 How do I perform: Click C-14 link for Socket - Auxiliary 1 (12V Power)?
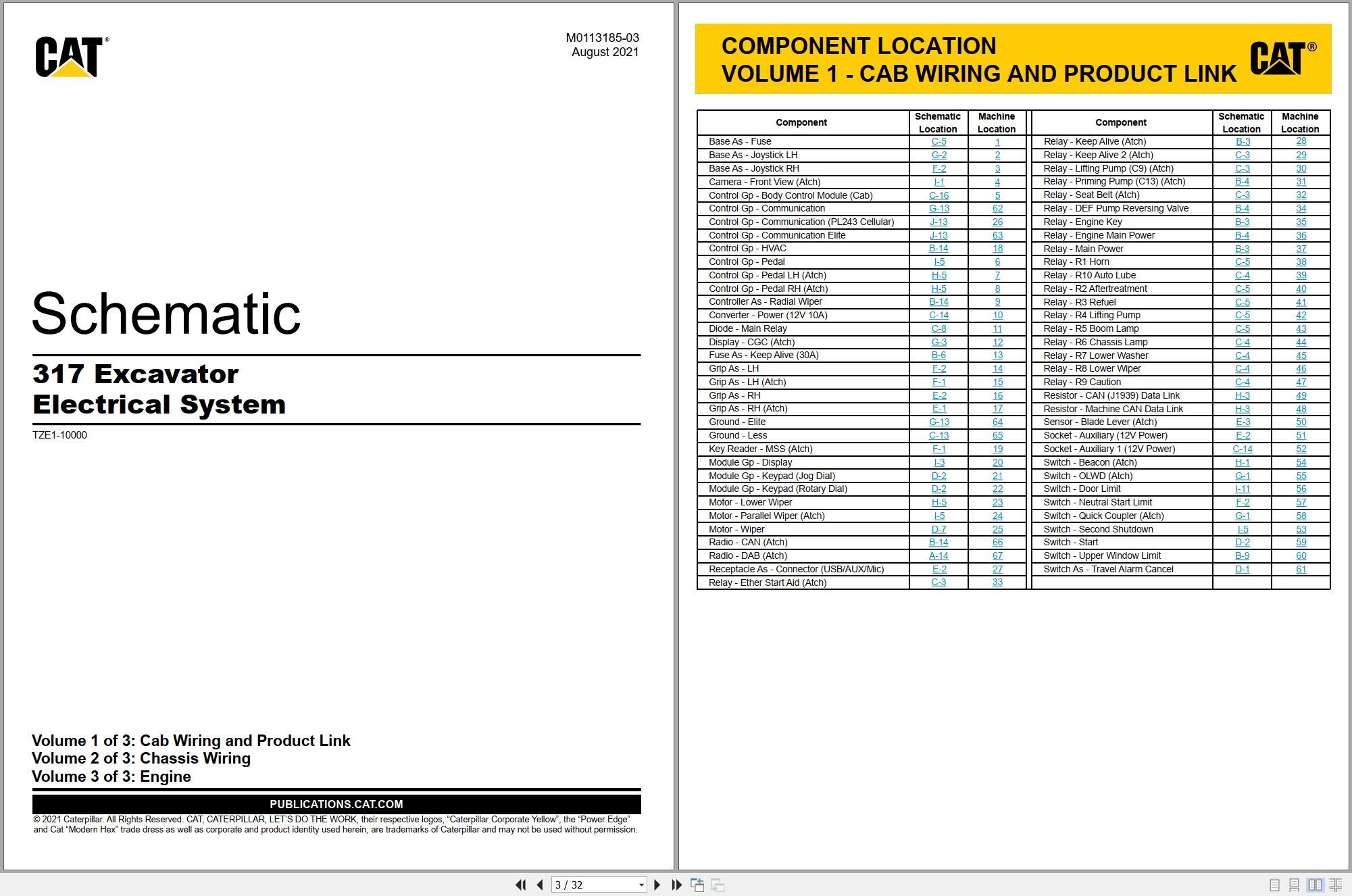[1243, 449]
